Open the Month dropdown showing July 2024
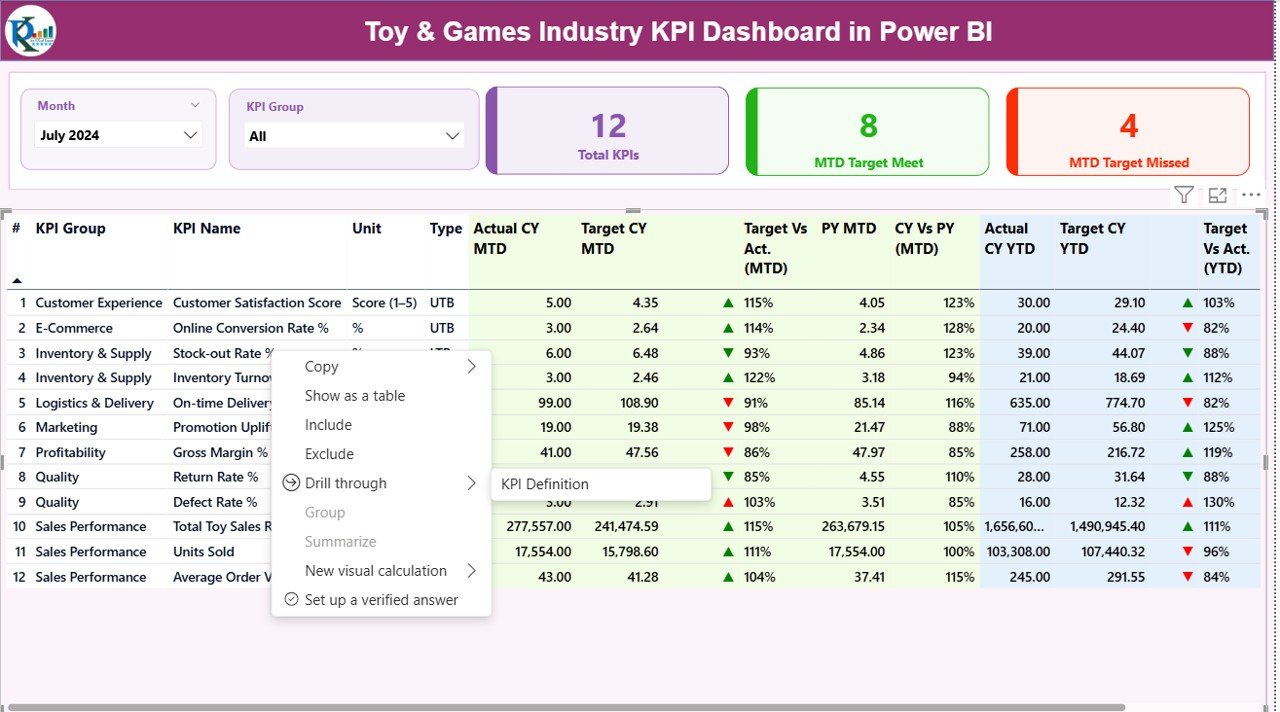Image resolution: width=1280 pixels, height=712 pixels. (x=117, y=134)
